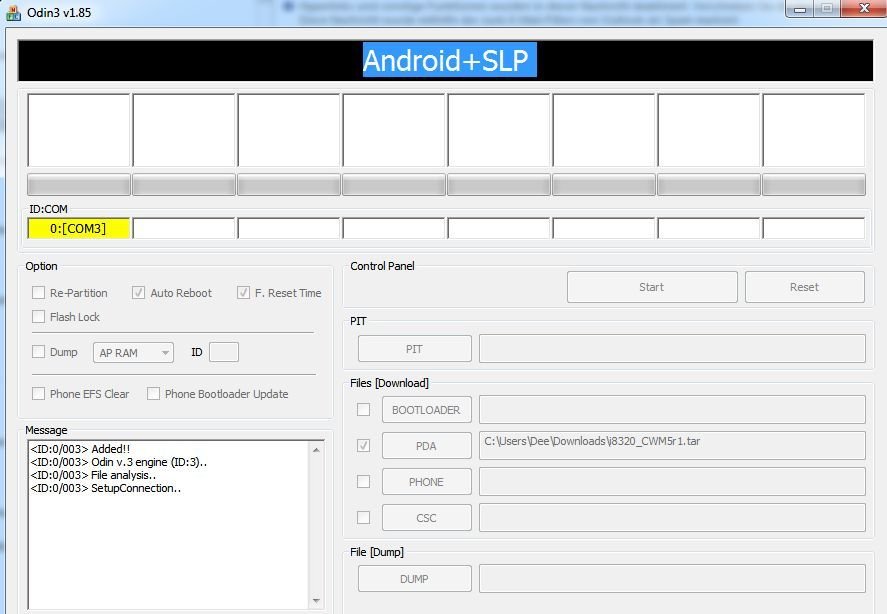Click the DUMP file button
The image size is (887, 614).
pyautogui.click(x=415, y=579)
